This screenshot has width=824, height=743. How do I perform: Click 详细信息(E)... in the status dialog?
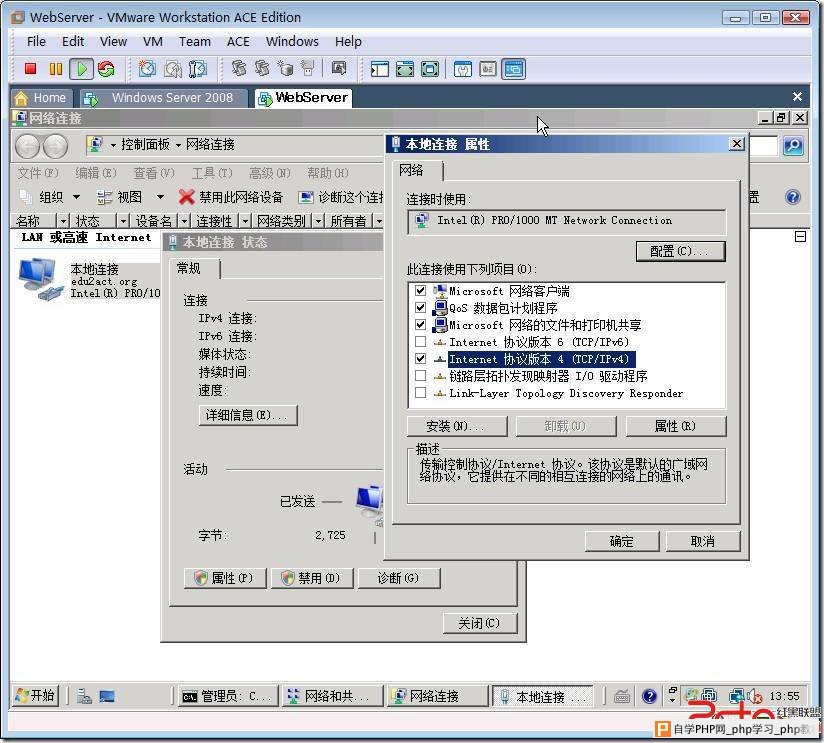248,415
